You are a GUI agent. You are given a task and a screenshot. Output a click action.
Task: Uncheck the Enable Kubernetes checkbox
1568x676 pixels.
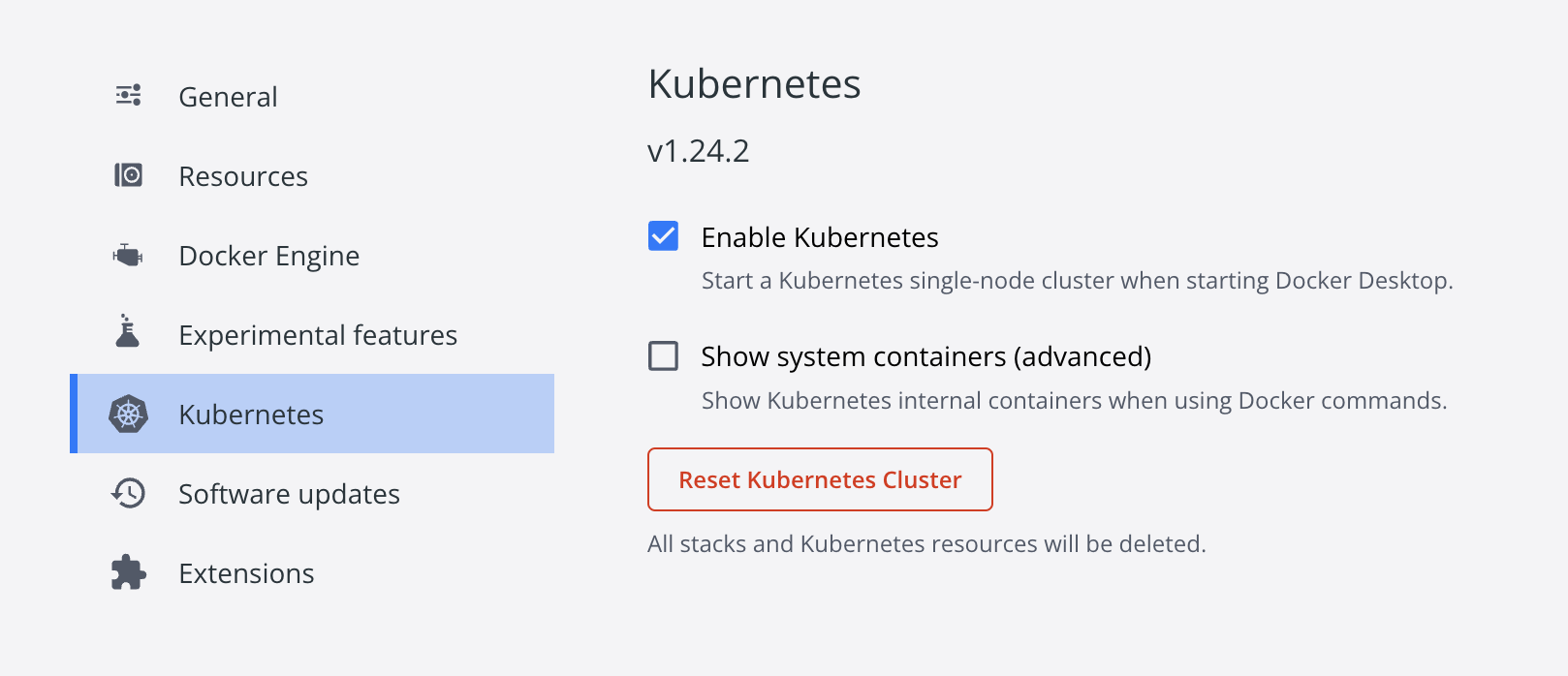click(x=663, y=235)
